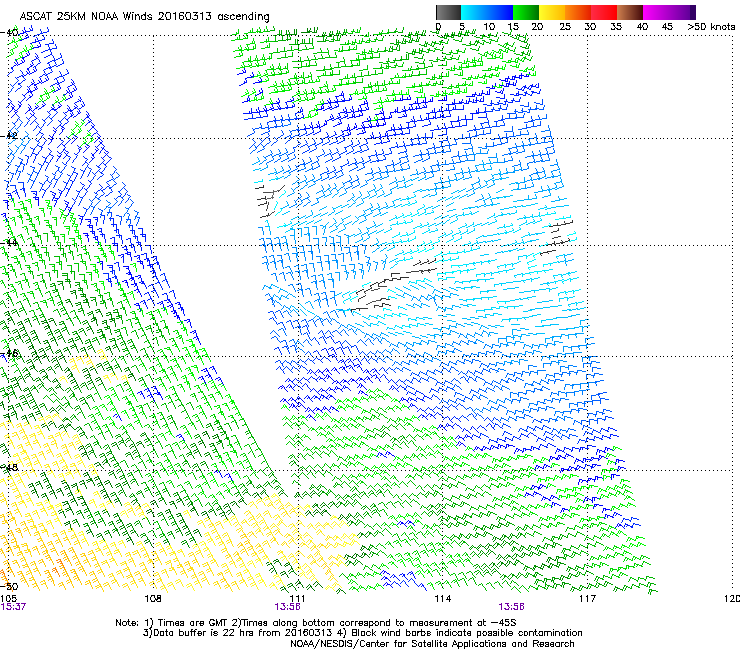Click the 'Times are GMT' note line

click(x=316, y=623)
